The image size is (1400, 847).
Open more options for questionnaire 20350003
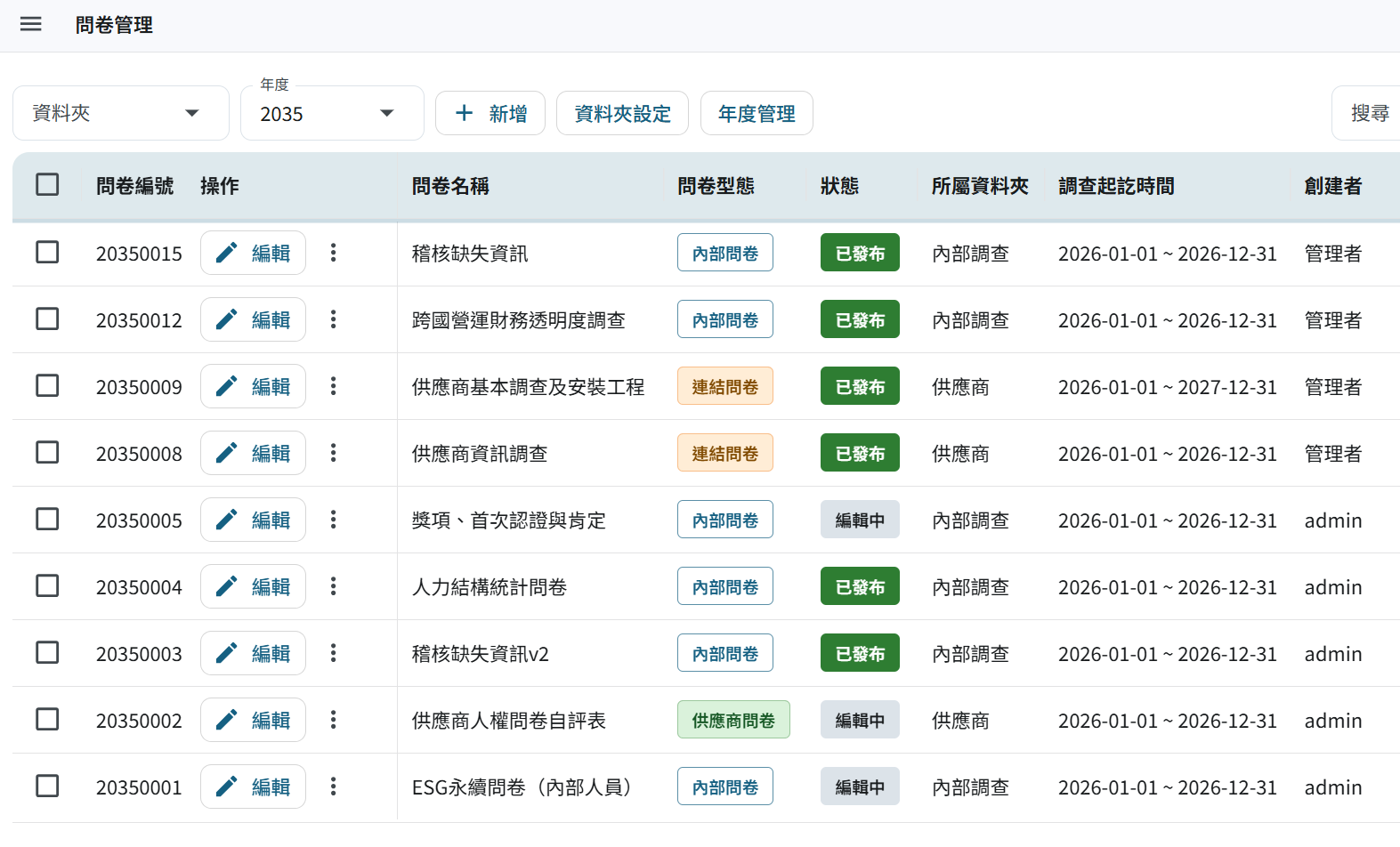tap(333, 653)
